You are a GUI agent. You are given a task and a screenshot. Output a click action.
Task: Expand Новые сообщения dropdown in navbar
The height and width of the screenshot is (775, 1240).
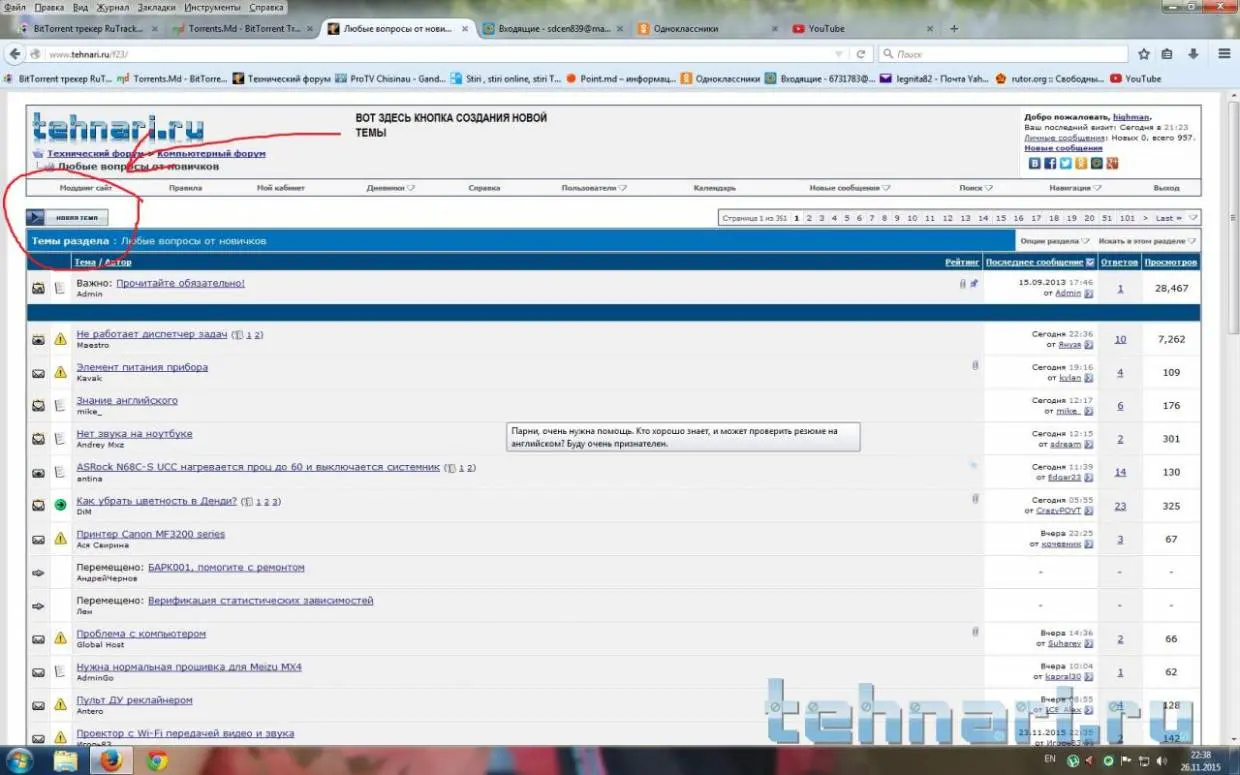click(850, 188)
